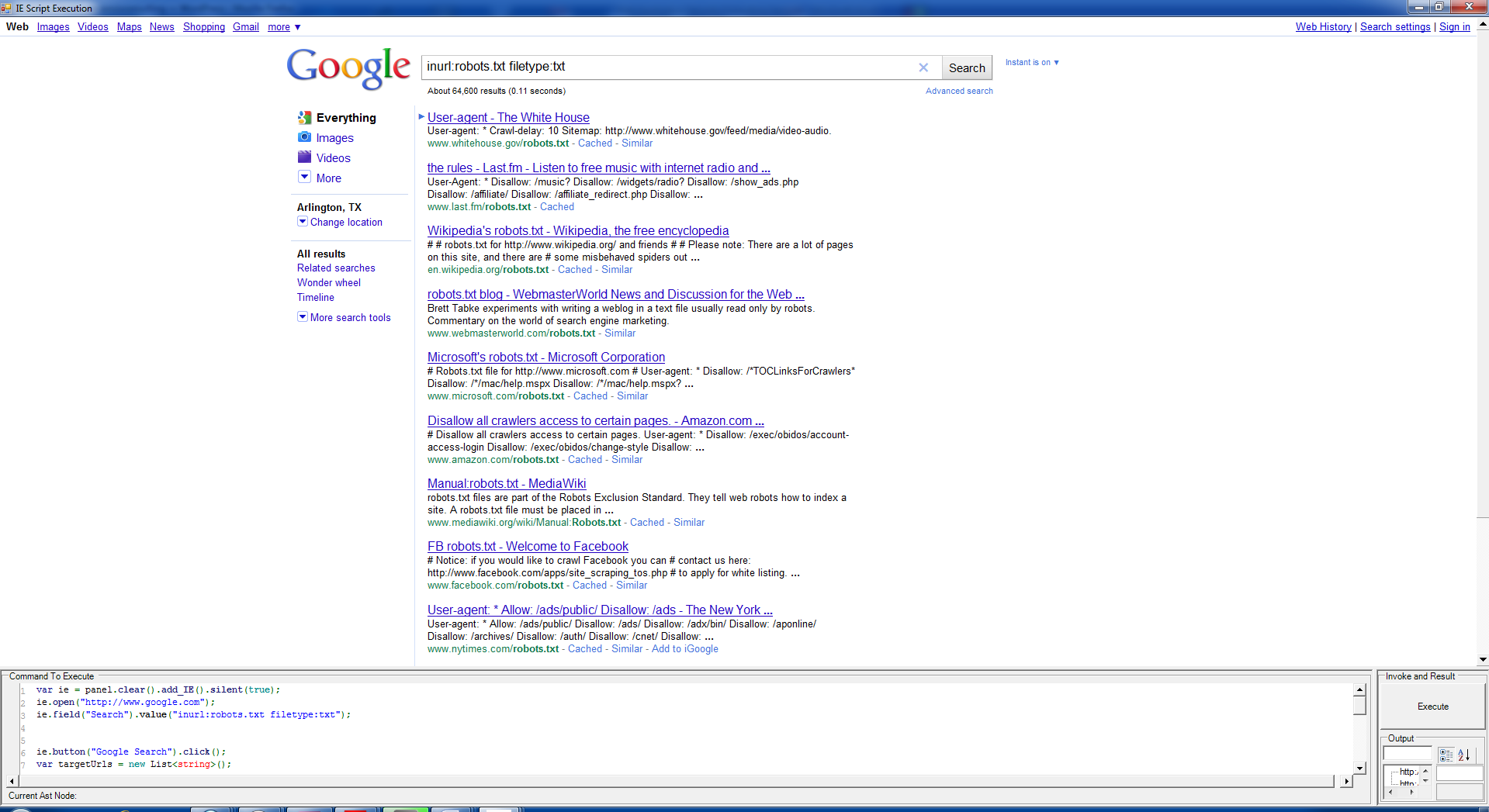Open News in the top bar

(161, 27)
